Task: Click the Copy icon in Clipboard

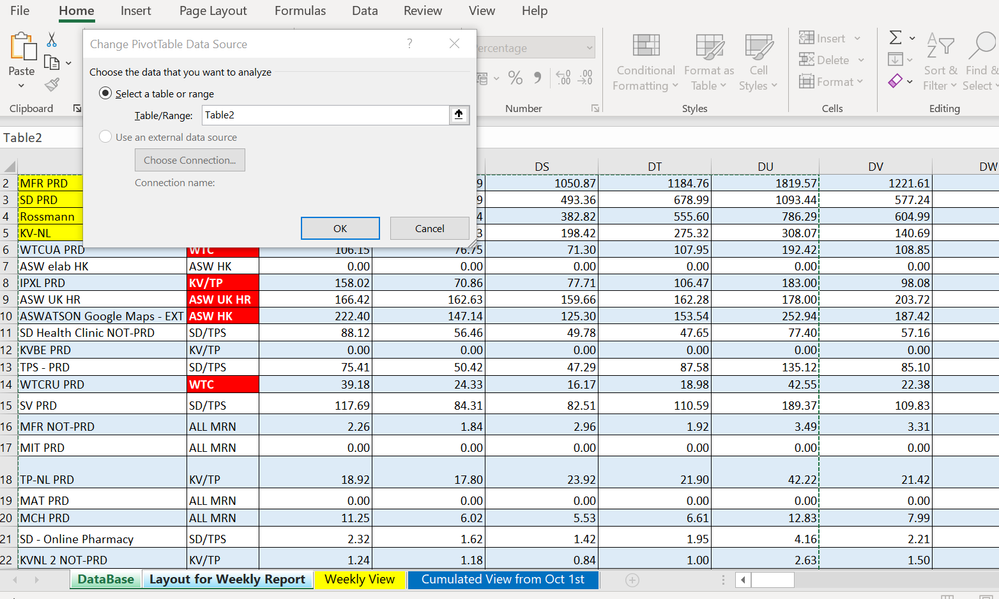Action: [52, 62]
